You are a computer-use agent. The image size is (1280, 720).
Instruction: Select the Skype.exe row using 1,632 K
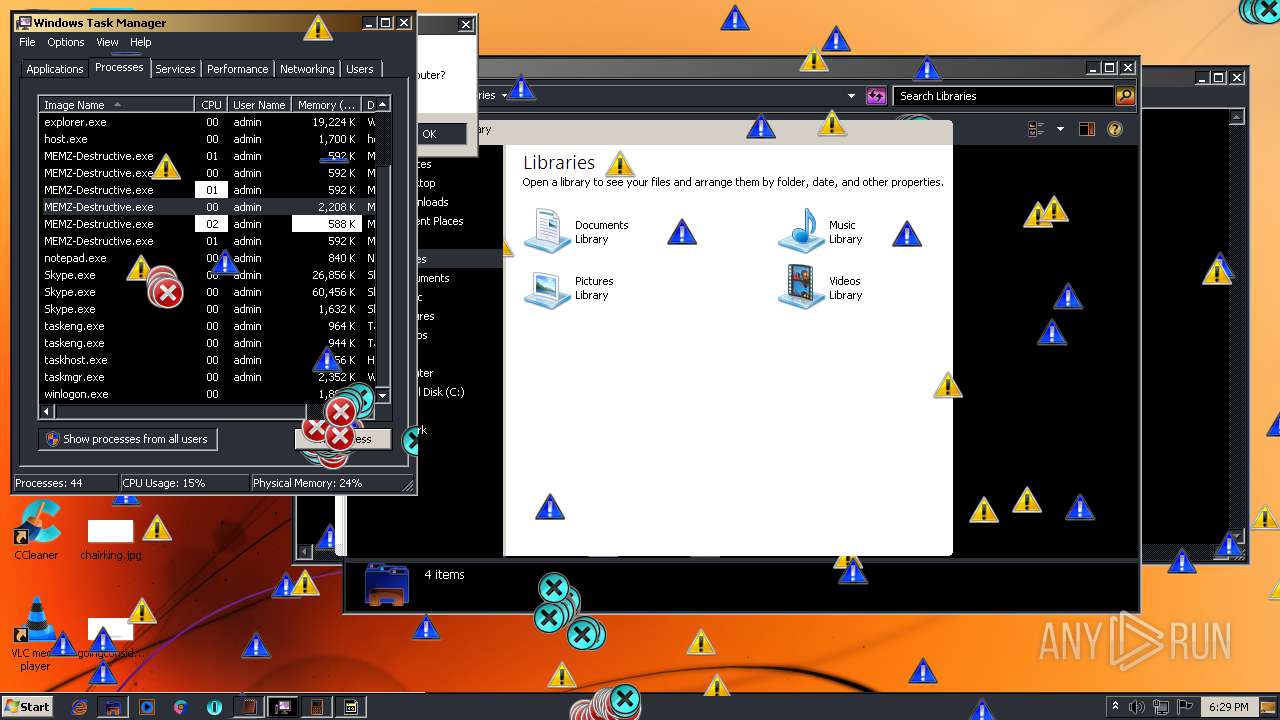coord(207,309)
